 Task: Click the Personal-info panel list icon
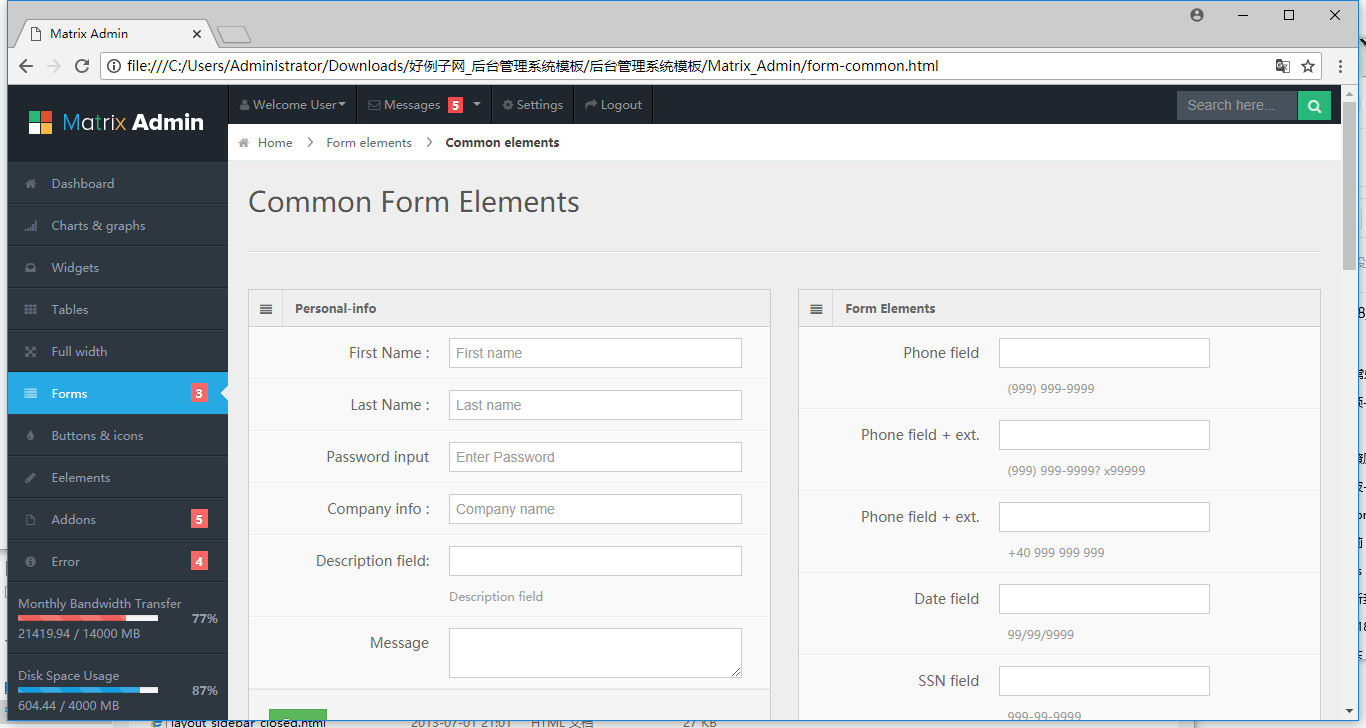click(x=266, y=309)
